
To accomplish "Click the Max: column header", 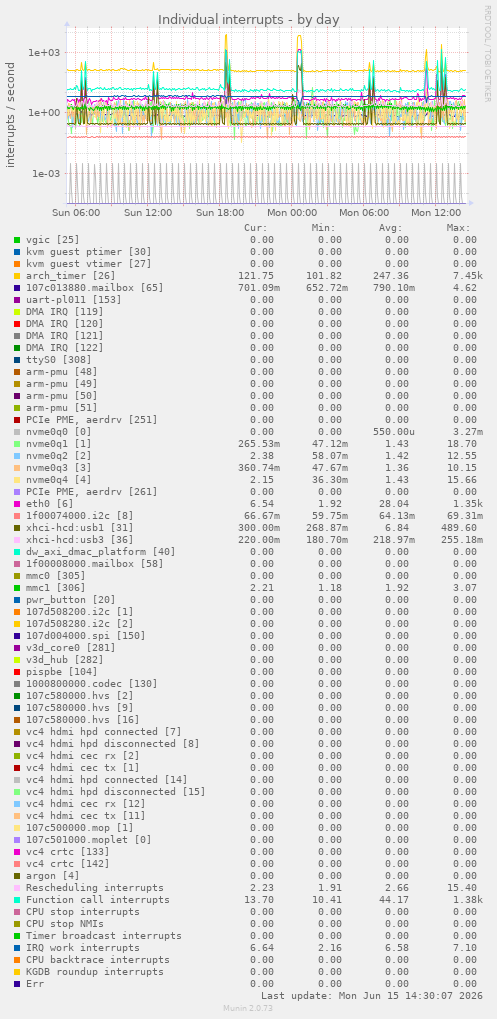I will tap(459, 227).
